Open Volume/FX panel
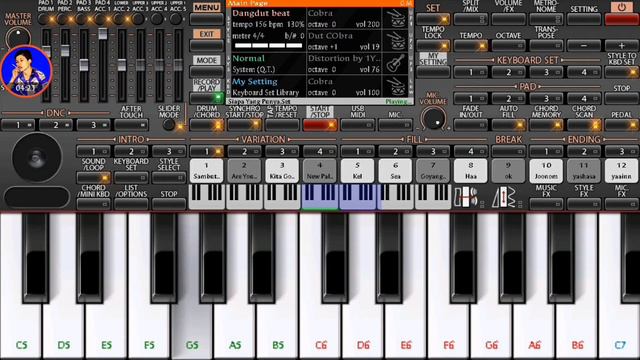The height and width of the screenshot is (360, 640). click(x=509, y=19)
